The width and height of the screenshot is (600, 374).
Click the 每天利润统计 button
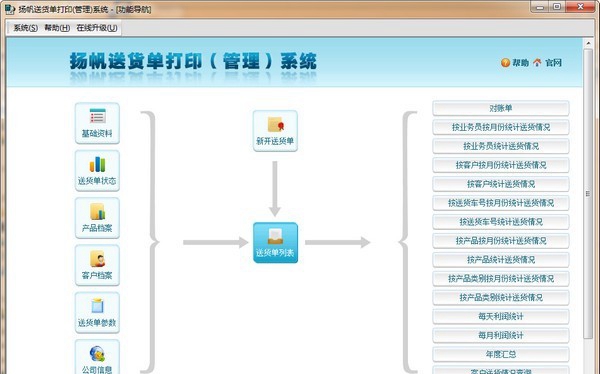(501, 317)
